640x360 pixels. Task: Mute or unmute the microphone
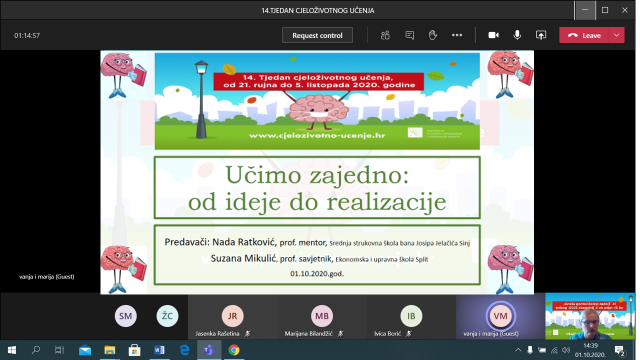point(517,36)
